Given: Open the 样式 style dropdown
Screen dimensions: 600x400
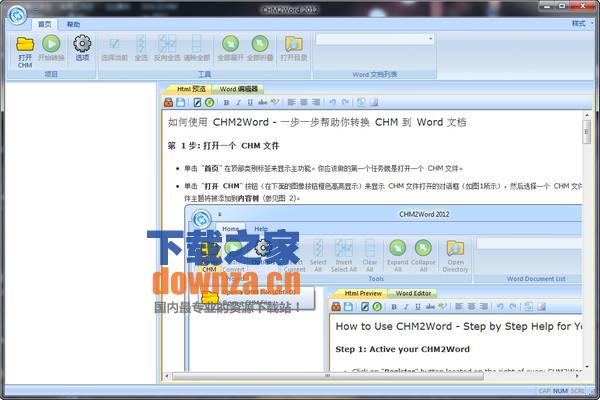Looking at the screenshot, I should pyautogui.click(x=582, y=24).
